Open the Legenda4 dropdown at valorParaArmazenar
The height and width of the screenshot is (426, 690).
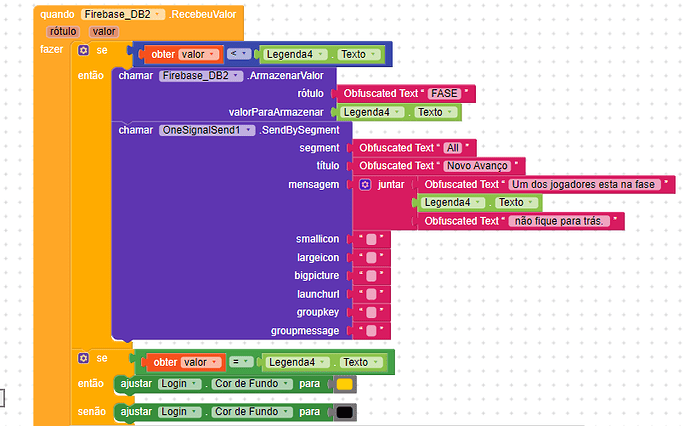pyautogui.click(x=372, y=113)
